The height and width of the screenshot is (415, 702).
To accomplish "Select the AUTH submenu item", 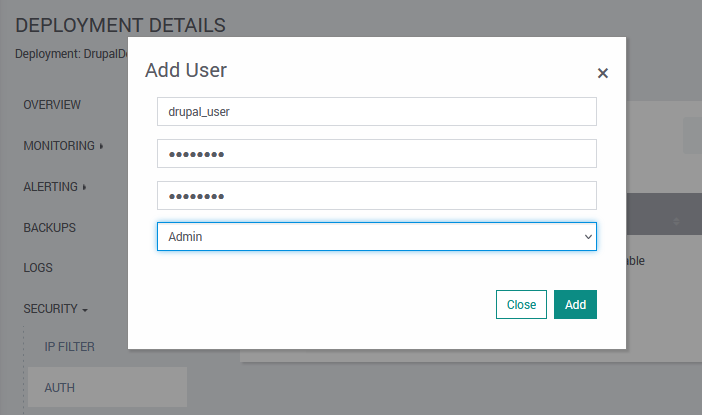I will pos(59,387).
